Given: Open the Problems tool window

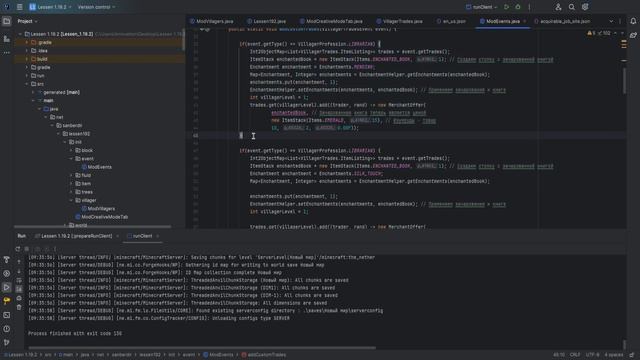Looking at the screenshot, I should [x=7, y=329].
